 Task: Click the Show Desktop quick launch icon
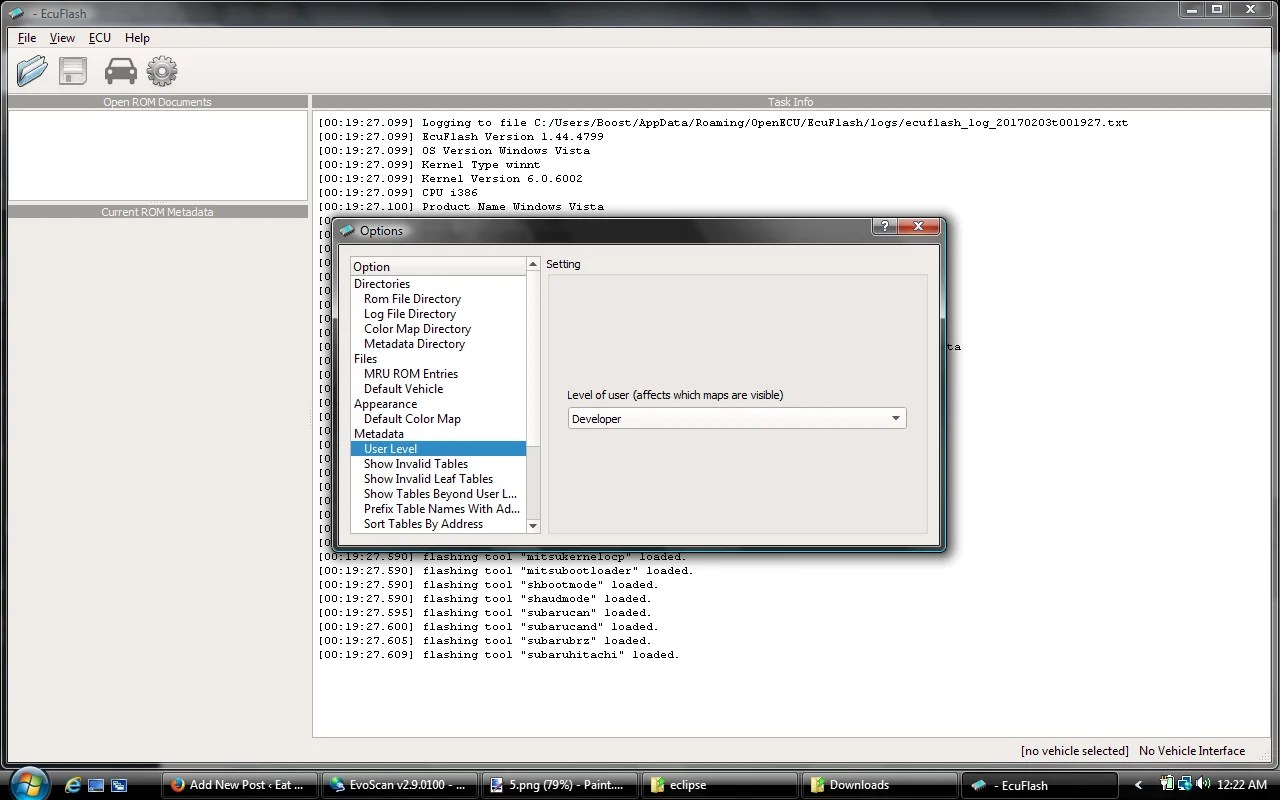(96, 785)
